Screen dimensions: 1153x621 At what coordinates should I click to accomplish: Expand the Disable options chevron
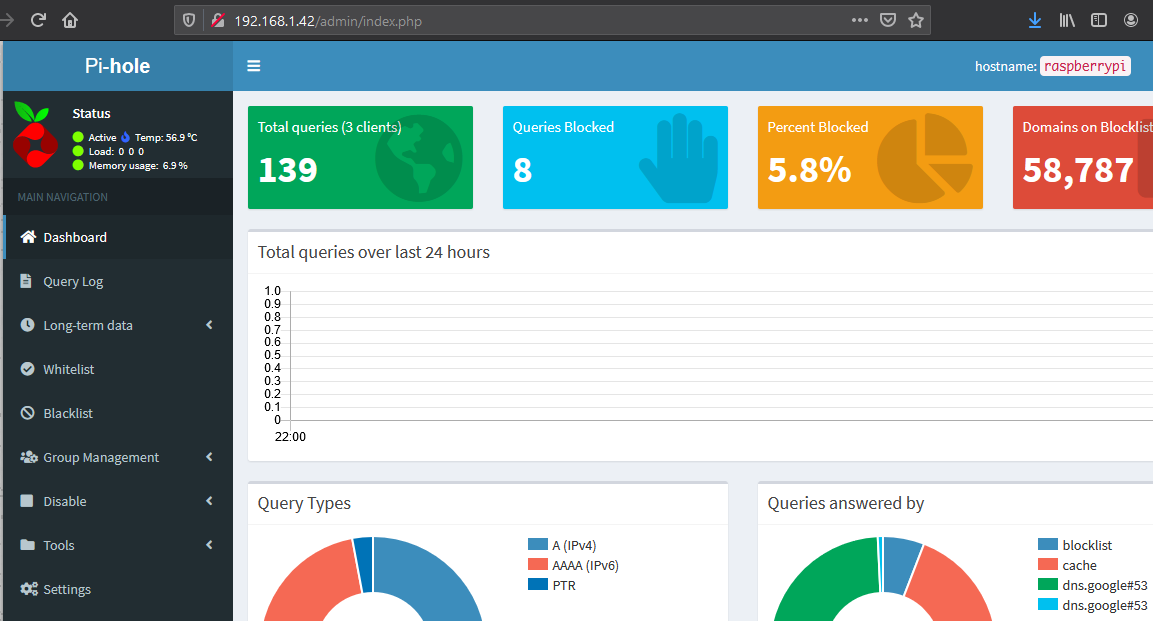pos(209,501)
